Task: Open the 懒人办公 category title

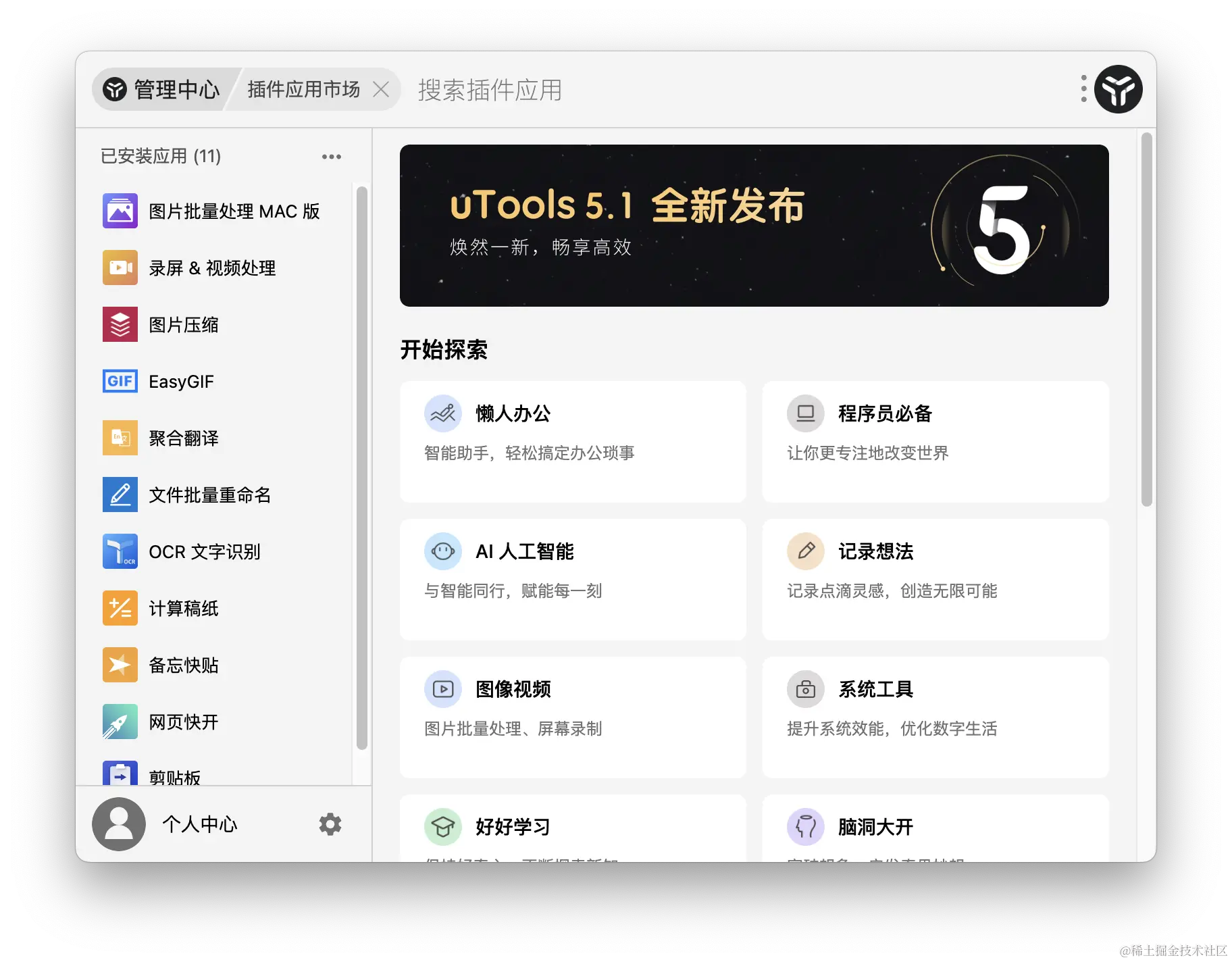Action: click(513, 413)
